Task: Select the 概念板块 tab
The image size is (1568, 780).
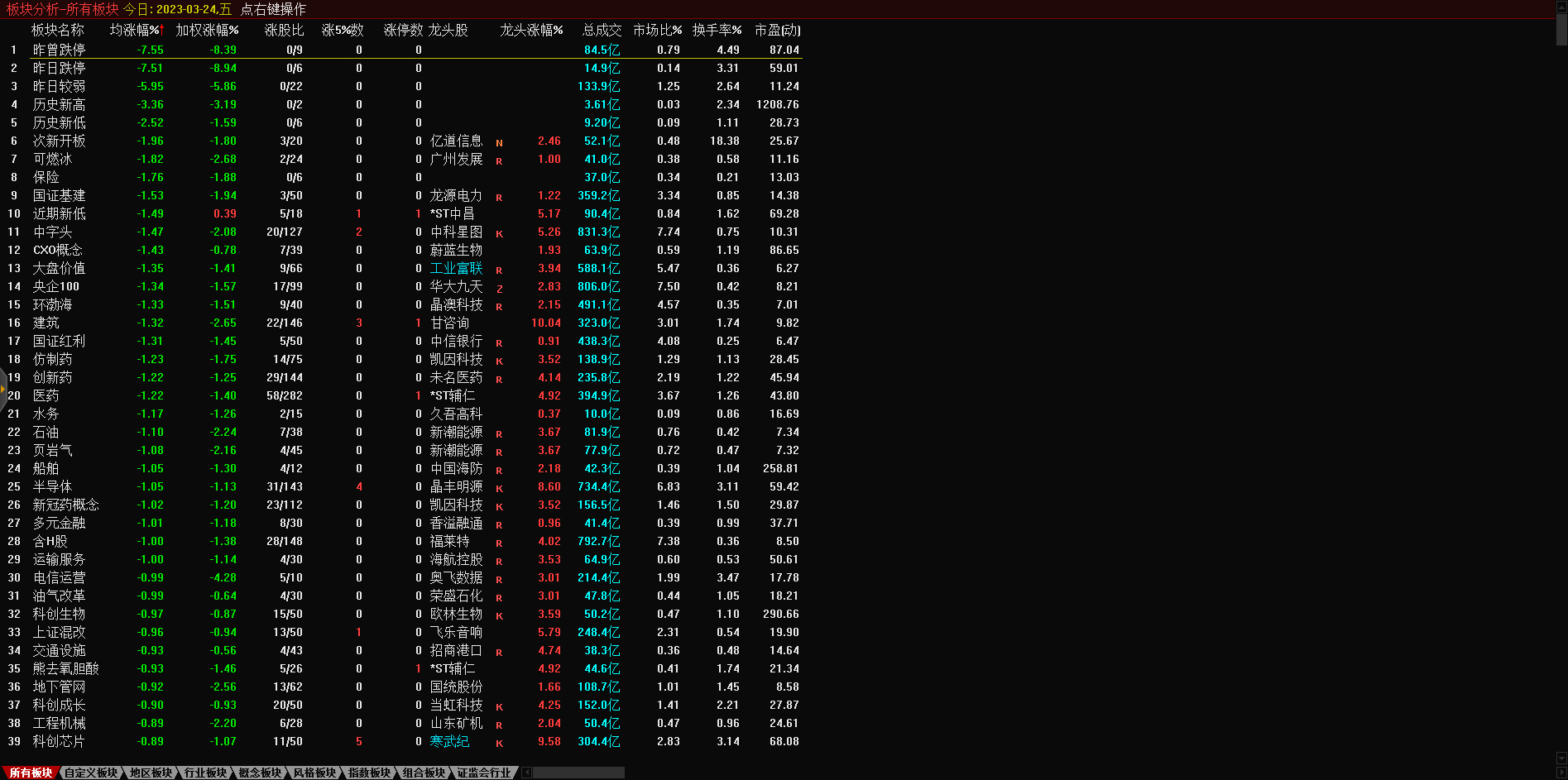Action: coord(260,773)
